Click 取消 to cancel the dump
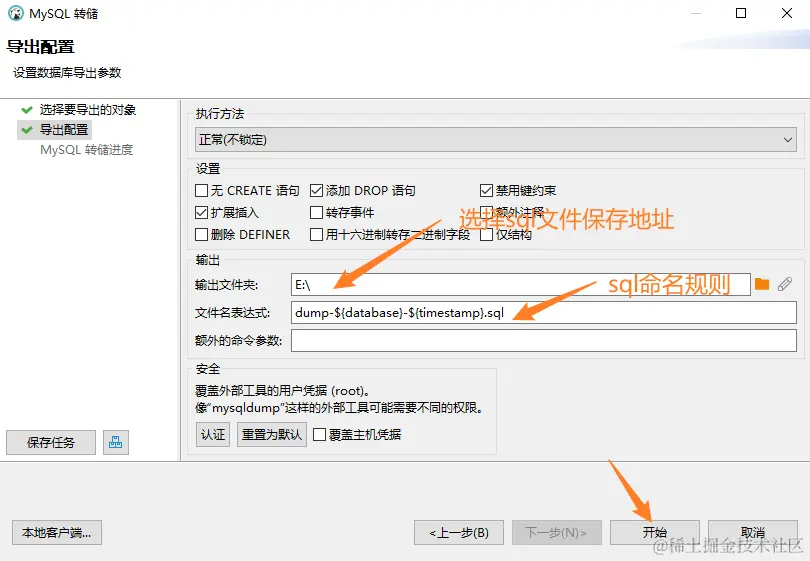This screenshot has height=561, width=810. [x=753, y=533]
